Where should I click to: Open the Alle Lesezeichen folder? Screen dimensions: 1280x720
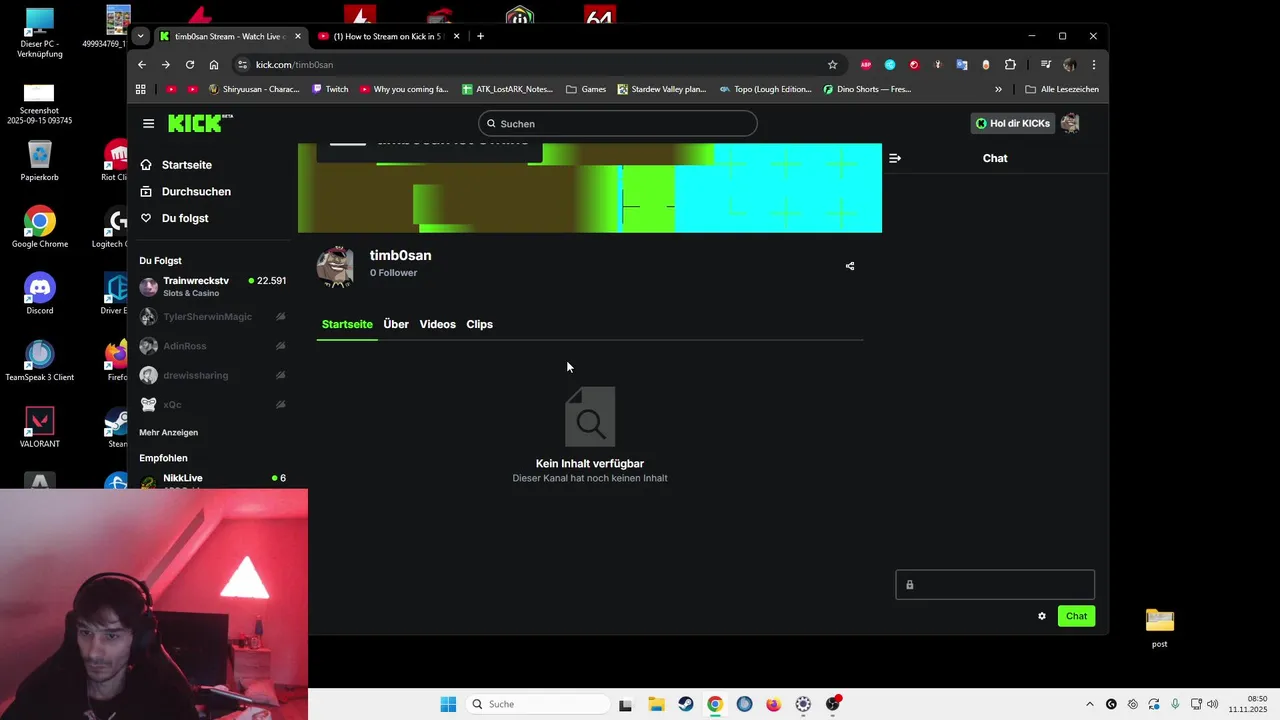point(1062,89)
